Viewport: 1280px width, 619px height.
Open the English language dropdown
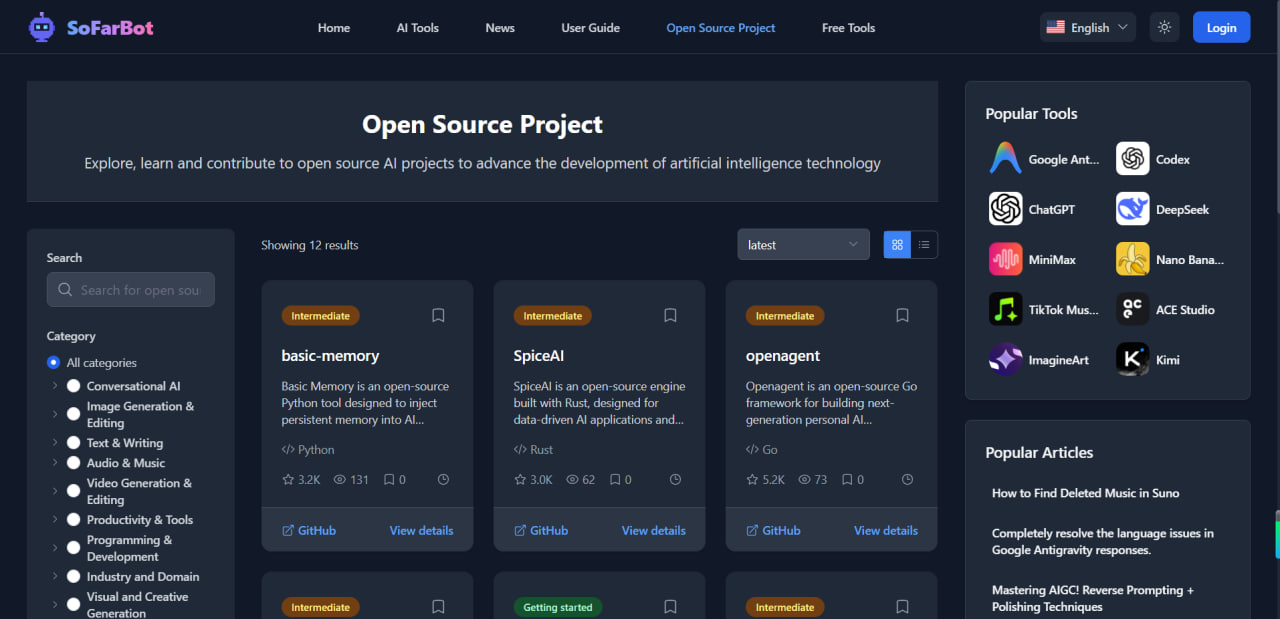pos(1087,28)
